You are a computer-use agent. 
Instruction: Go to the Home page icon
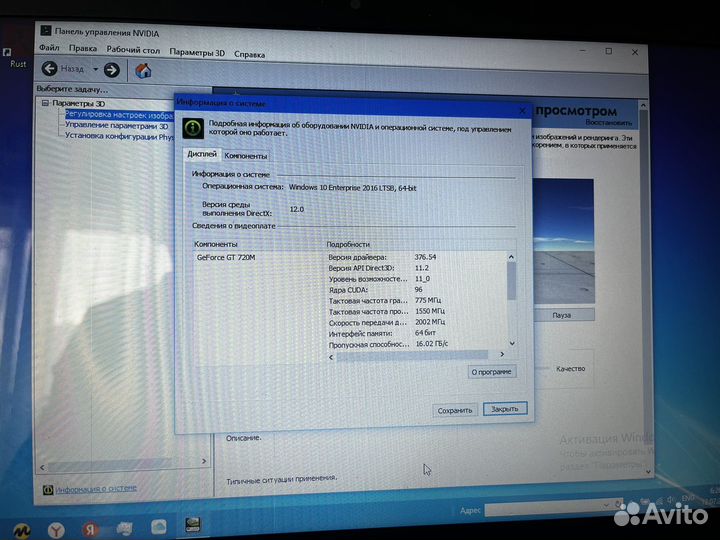[143, 71]
